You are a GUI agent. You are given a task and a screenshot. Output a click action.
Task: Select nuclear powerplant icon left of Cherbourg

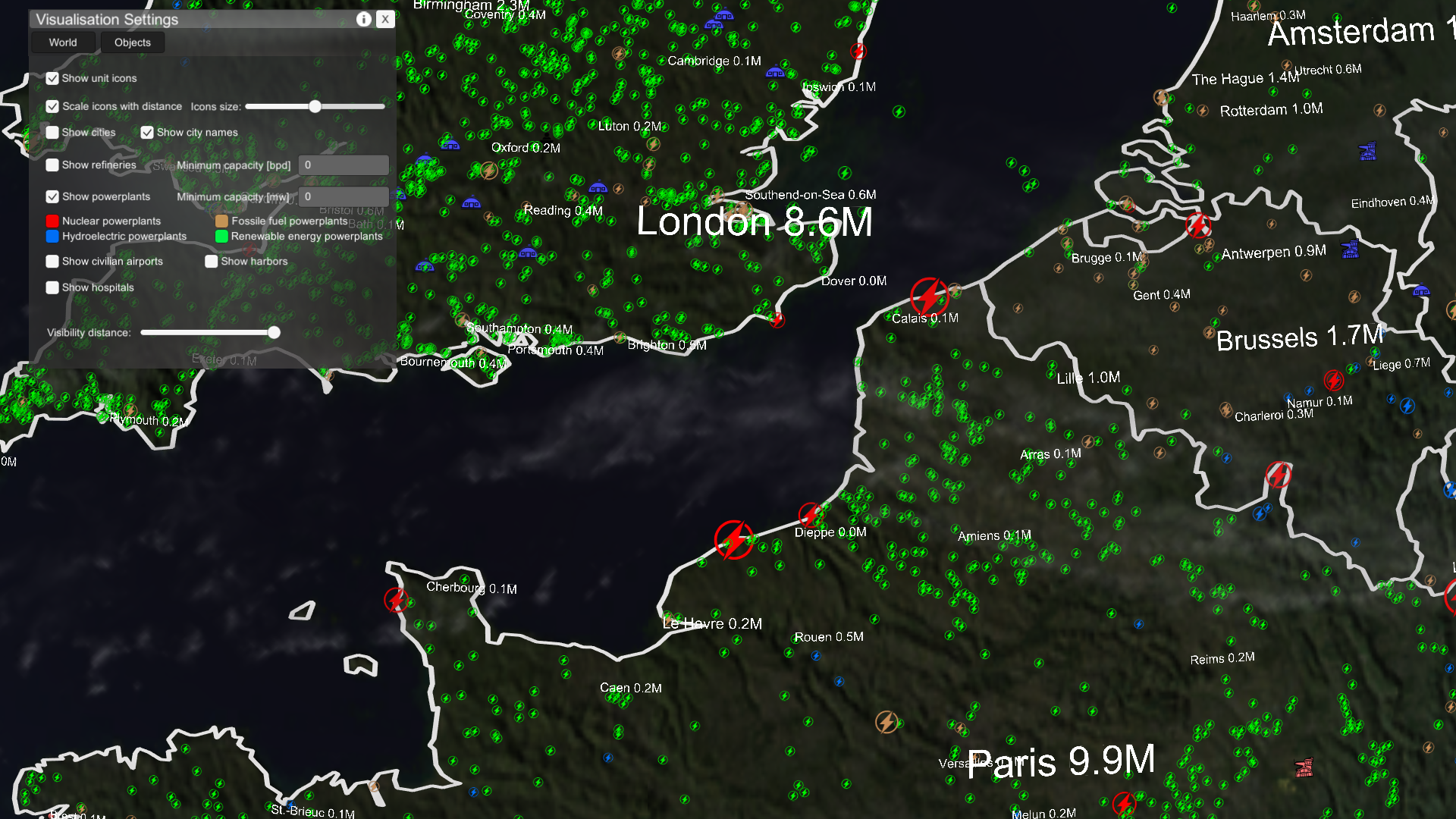click(x=396, y=599)
